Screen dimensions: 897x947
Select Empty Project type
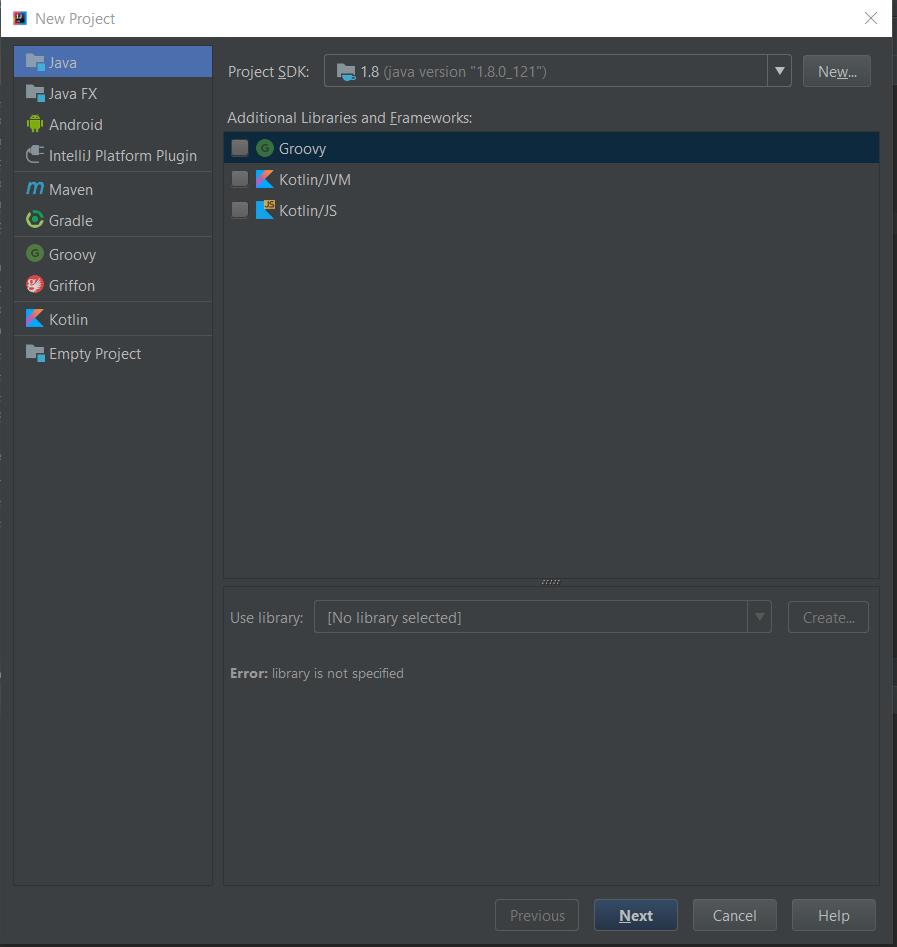click(x=113, y=353)
